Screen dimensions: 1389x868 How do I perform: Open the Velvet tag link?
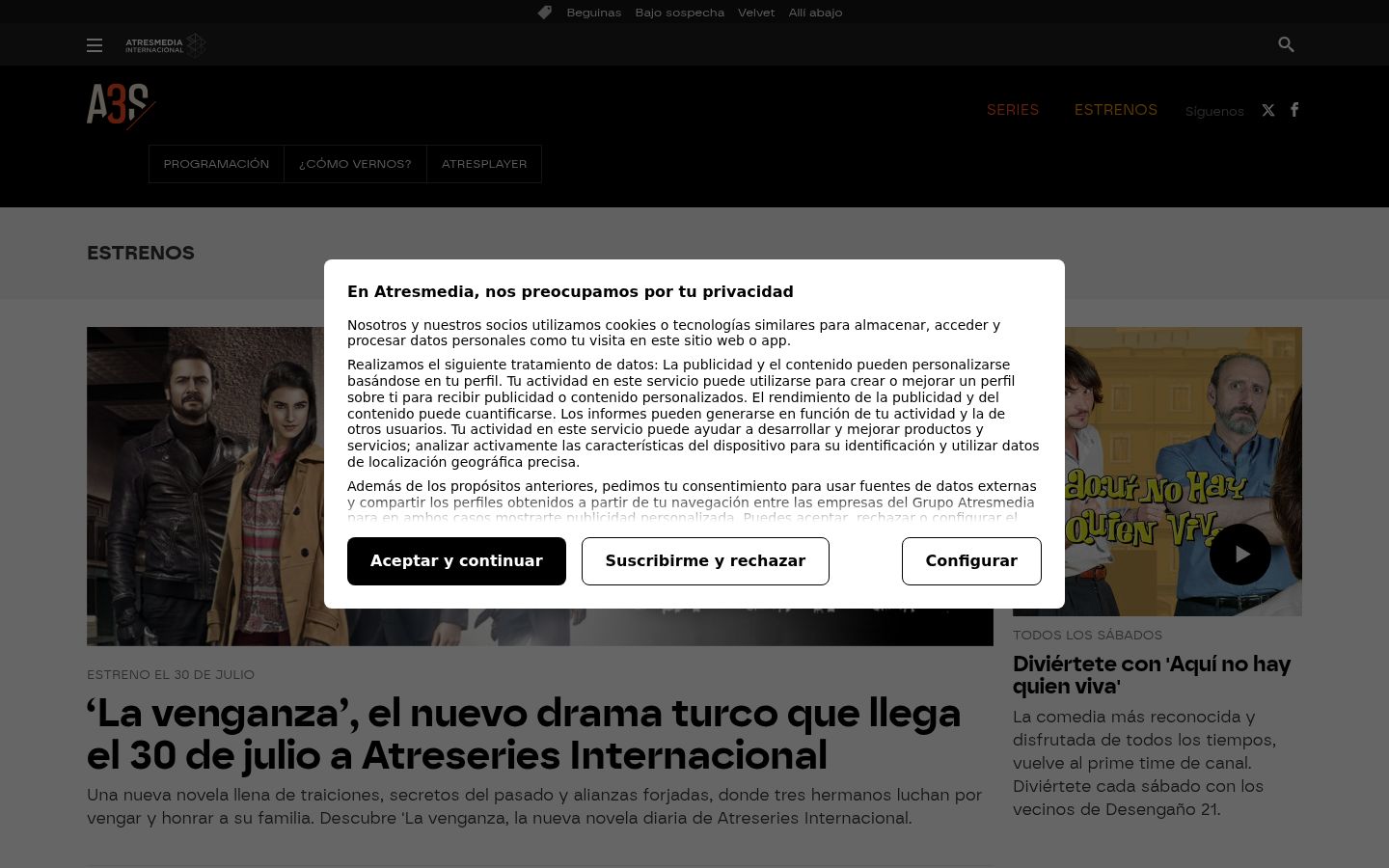[x=756, y=13]
